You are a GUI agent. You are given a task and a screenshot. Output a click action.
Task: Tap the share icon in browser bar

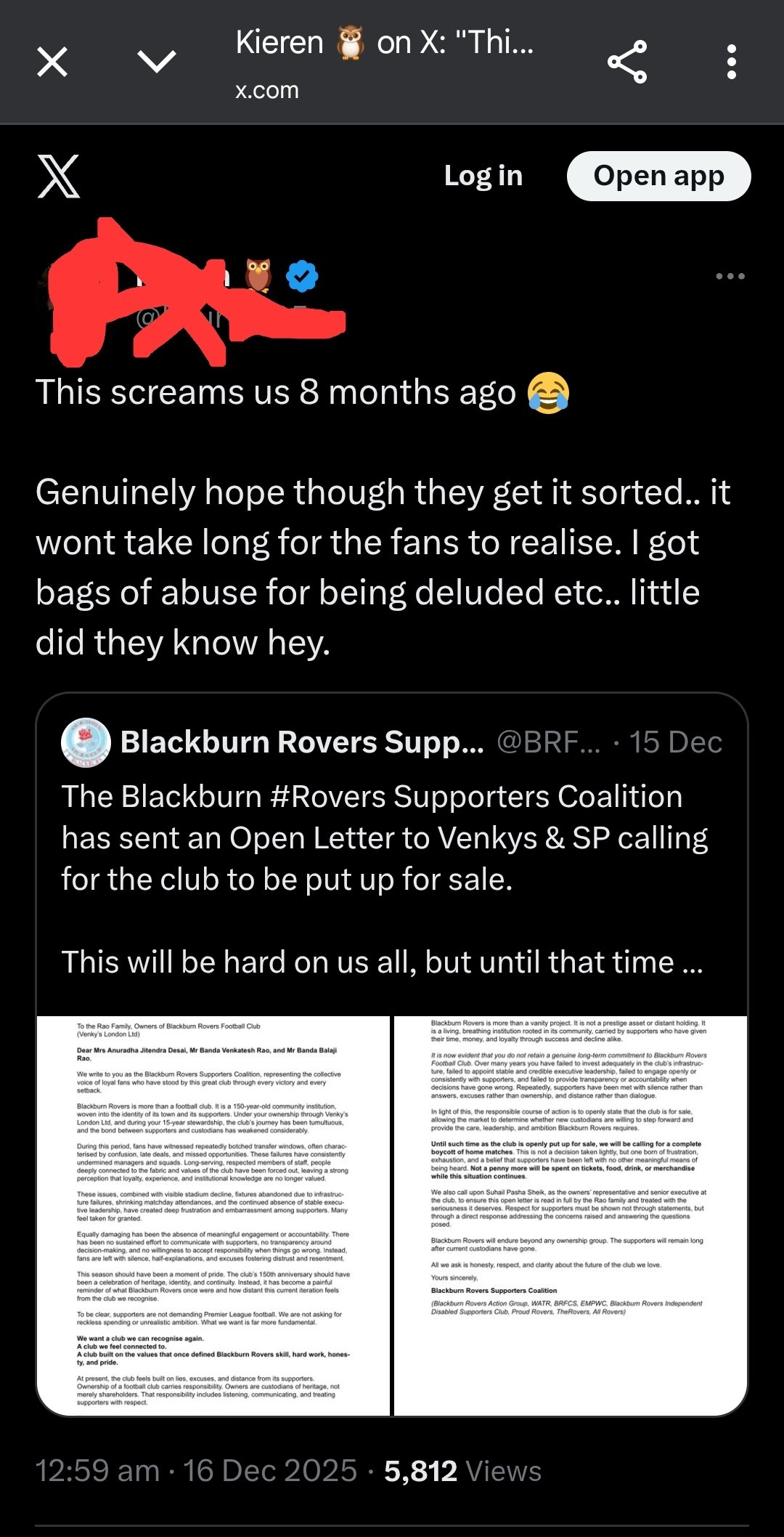(627, 62)
